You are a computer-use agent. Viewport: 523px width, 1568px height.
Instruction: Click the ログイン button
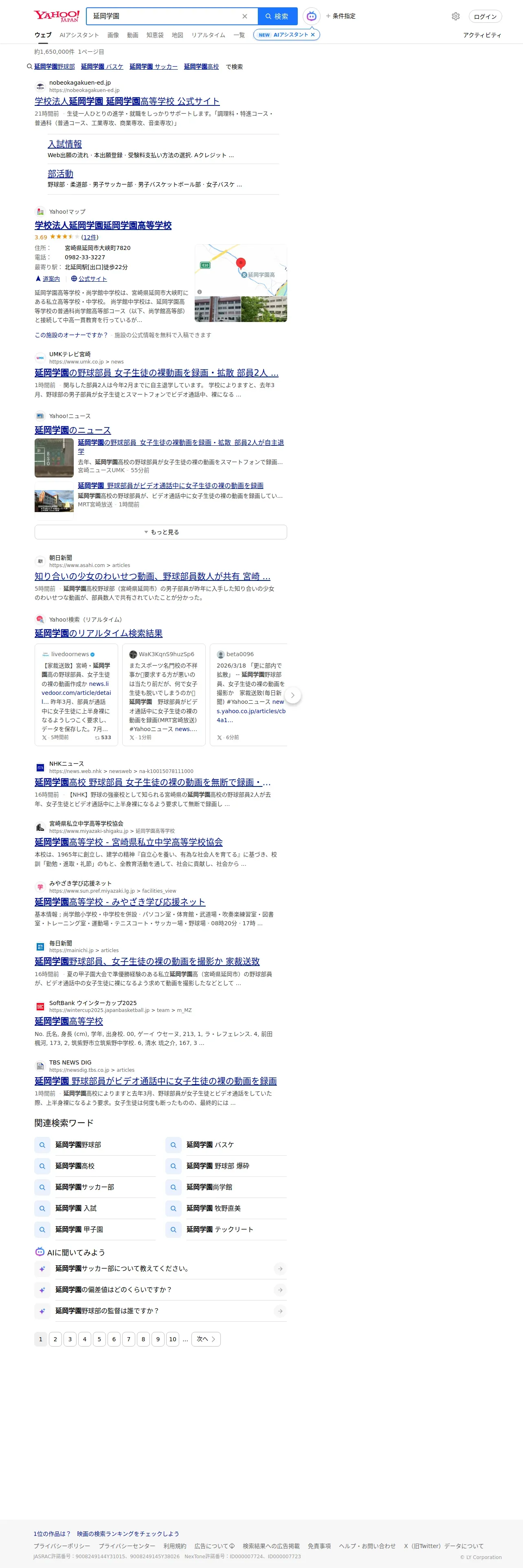(x=485, y=16)
